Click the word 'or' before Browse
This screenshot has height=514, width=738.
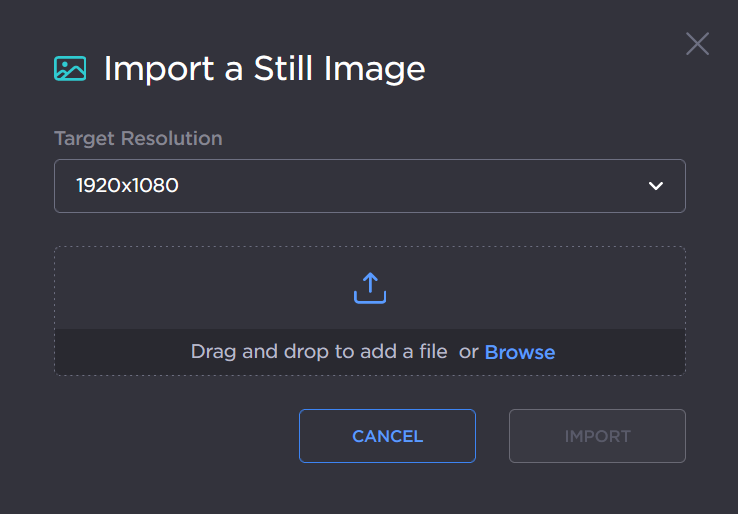468,352
